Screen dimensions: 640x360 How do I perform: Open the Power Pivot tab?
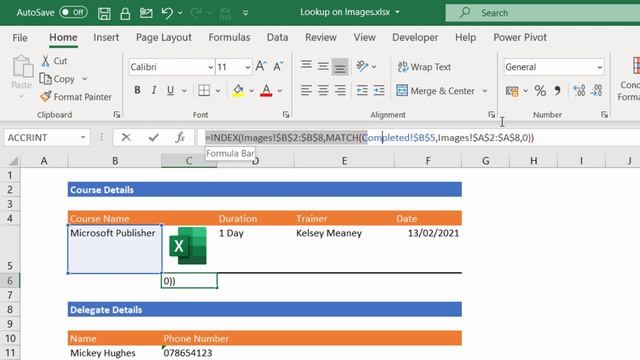pos(520,38)
